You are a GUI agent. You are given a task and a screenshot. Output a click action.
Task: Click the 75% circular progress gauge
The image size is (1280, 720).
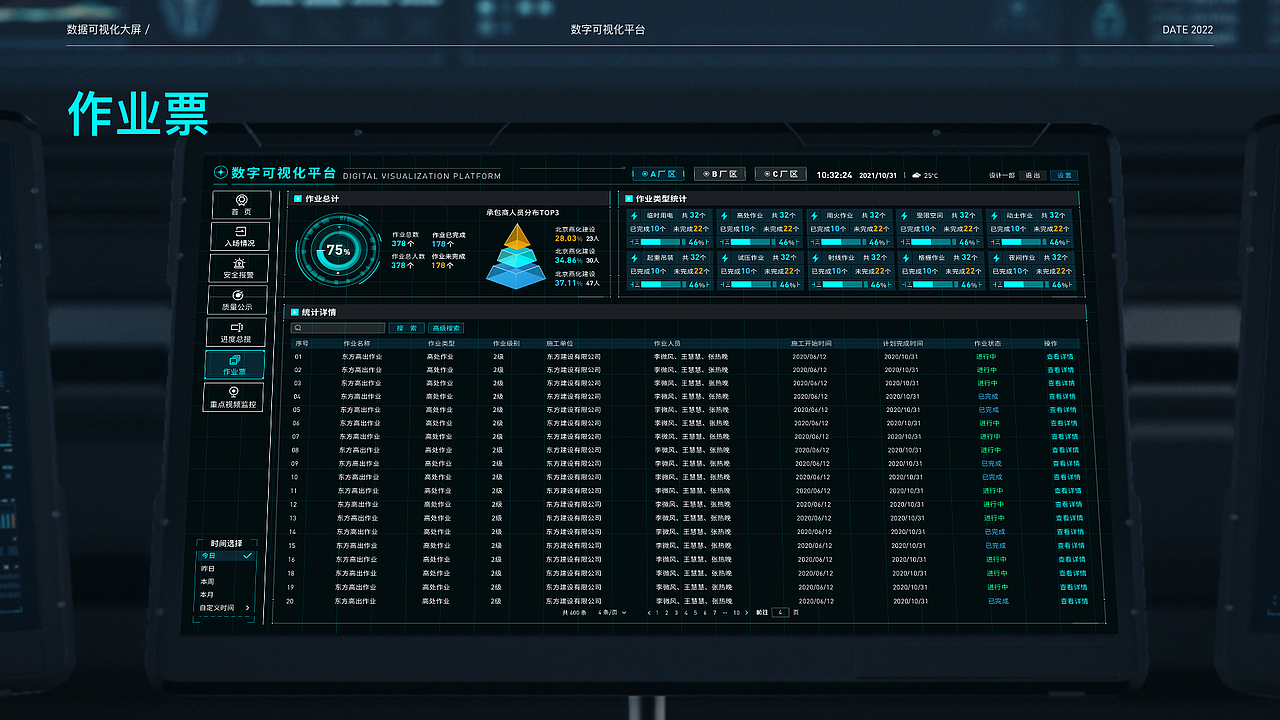tap(338, 251)
